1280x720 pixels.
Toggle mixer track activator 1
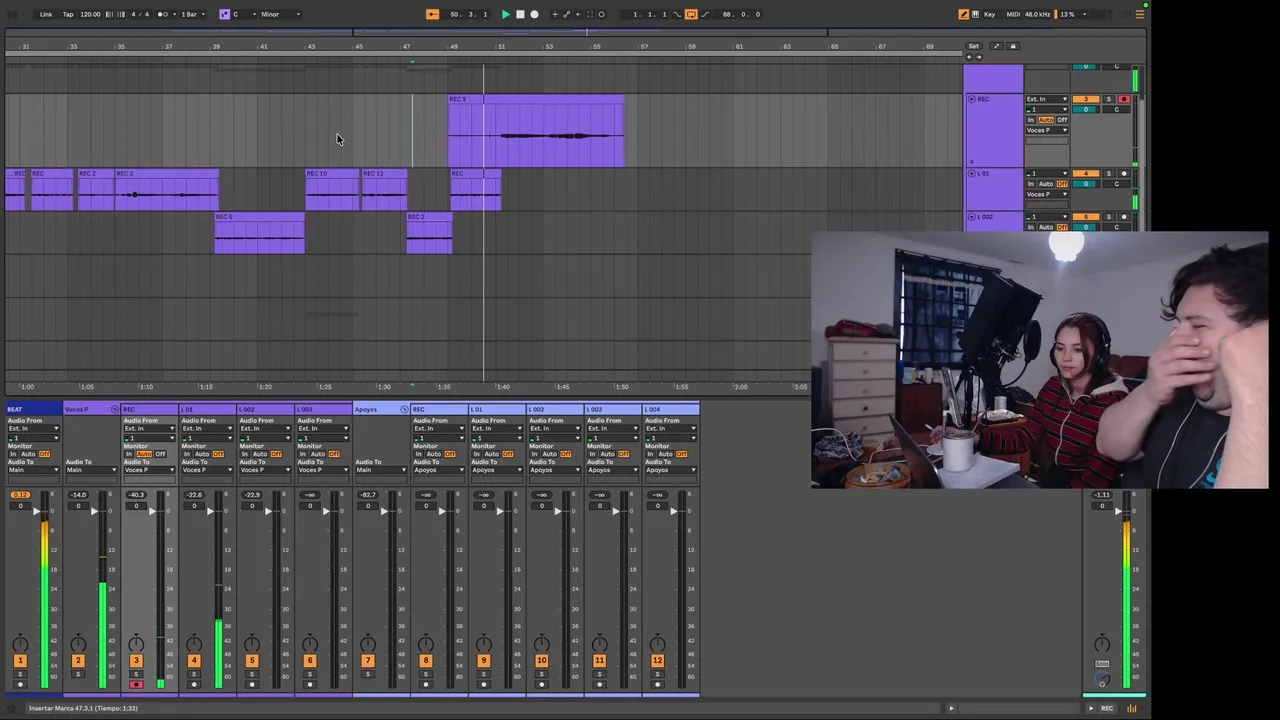pos(19,660)
